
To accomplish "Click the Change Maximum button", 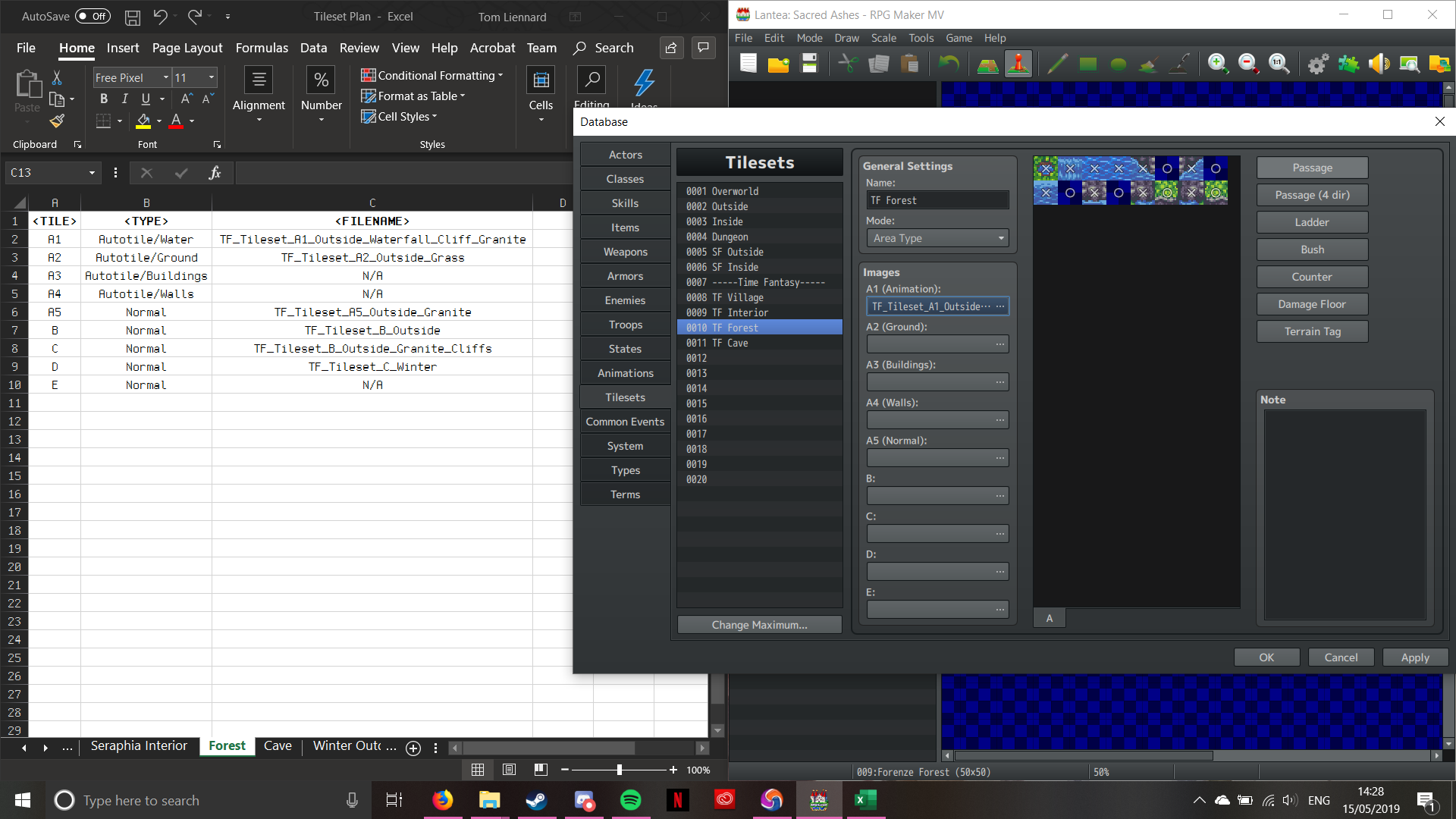I will [x=759, y=625].
